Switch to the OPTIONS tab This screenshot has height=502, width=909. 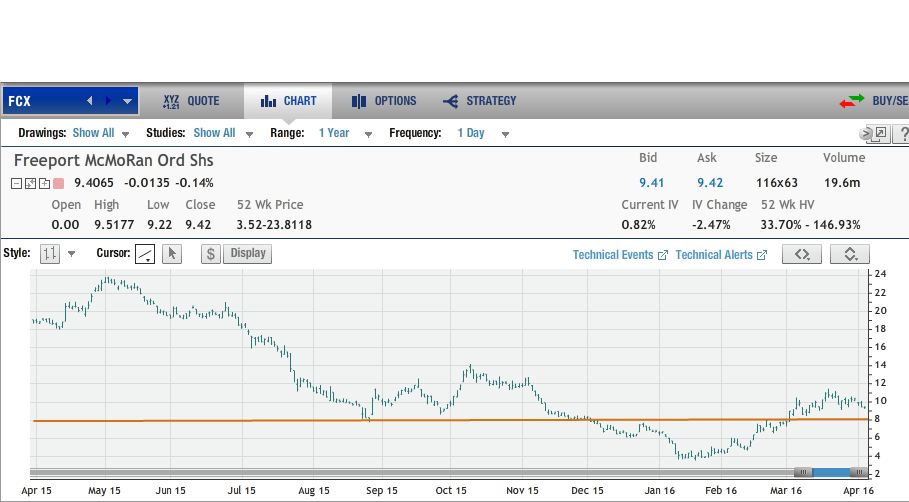tap(384, 101)
